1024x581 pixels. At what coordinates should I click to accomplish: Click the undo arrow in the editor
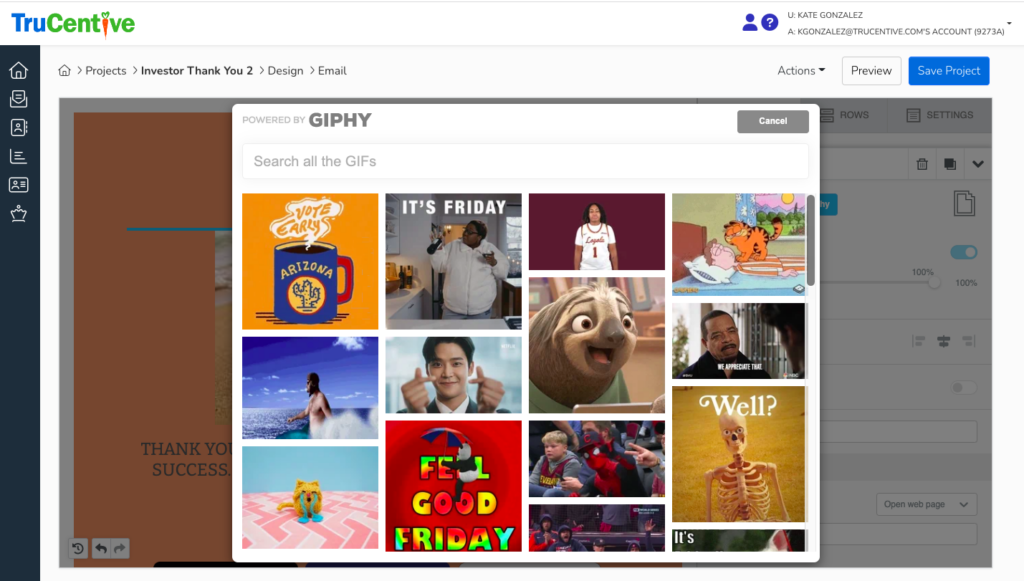coord(100,548)
